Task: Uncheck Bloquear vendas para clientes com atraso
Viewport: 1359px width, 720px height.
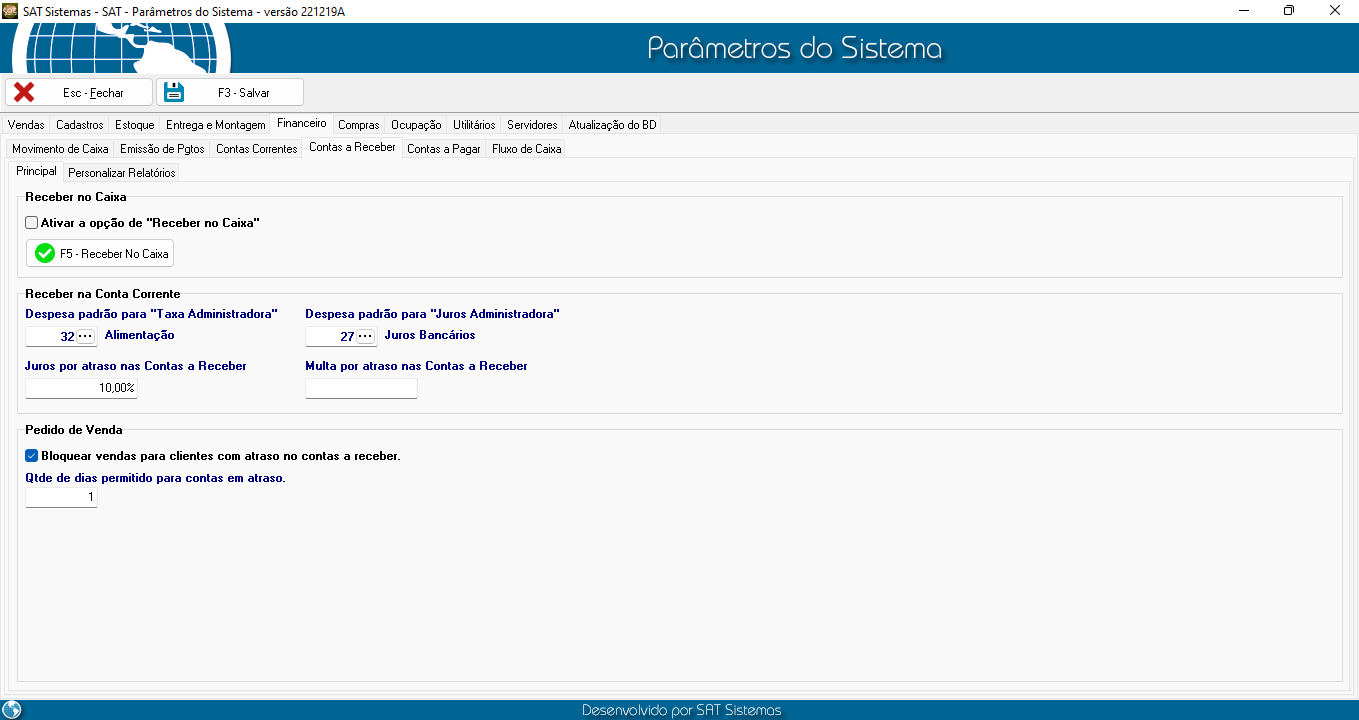Action: [32, 456]
